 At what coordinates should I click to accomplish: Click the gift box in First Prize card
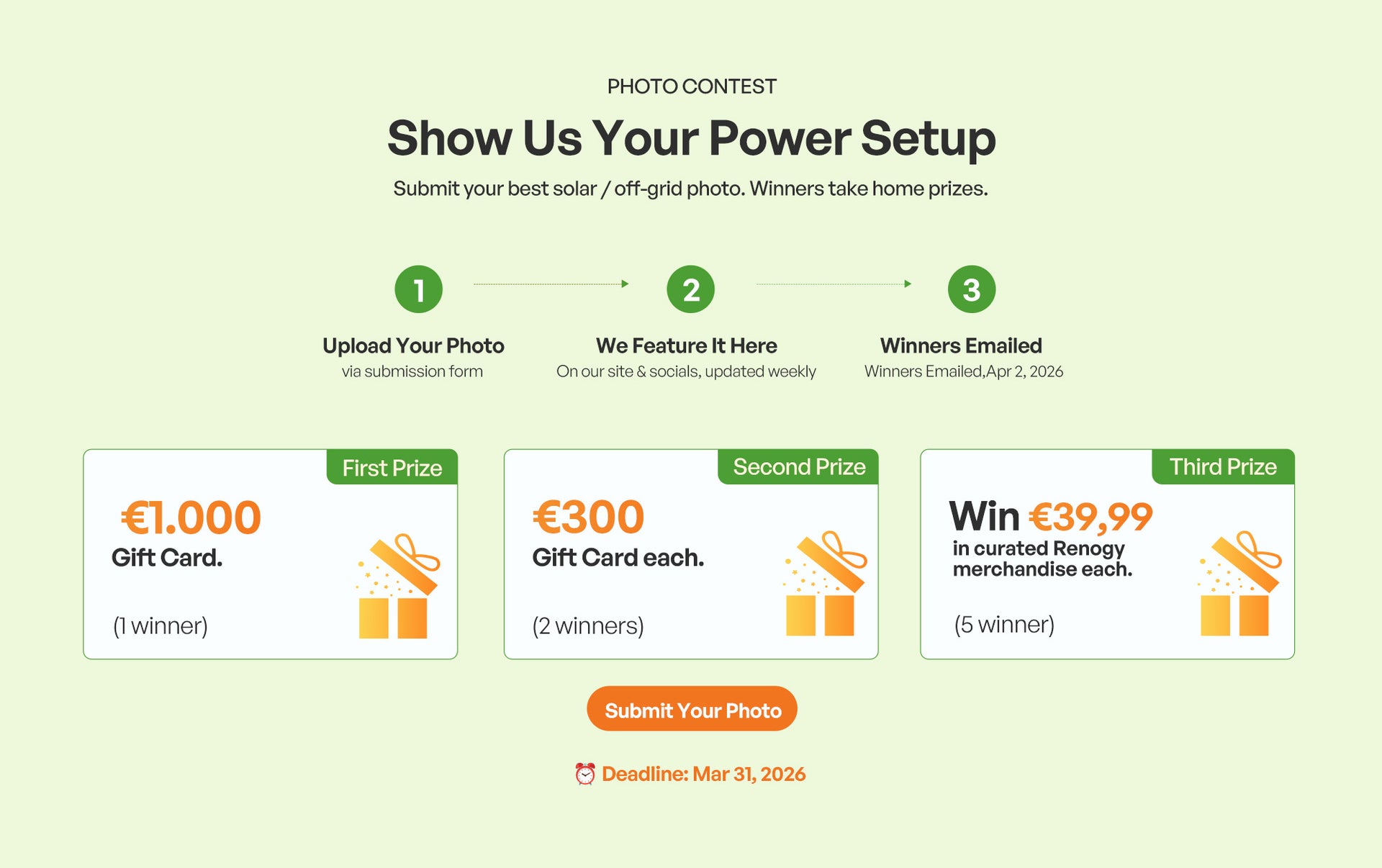tap(397, 587)
